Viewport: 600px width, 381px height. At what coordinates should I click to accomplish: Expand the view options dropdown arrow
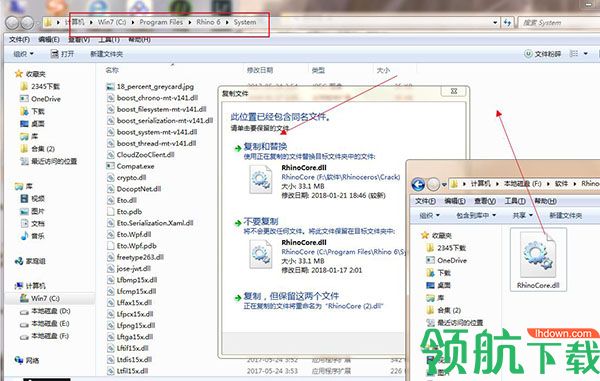(x=585, y=54)
